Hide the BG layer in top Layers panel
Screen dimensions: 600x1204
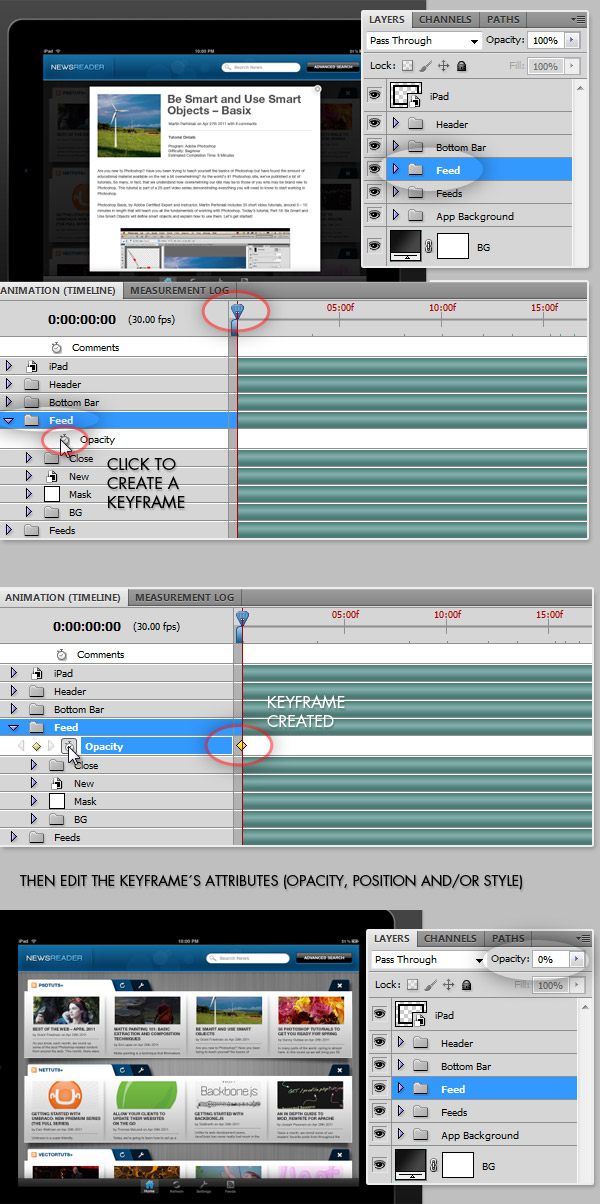(375, 244)
